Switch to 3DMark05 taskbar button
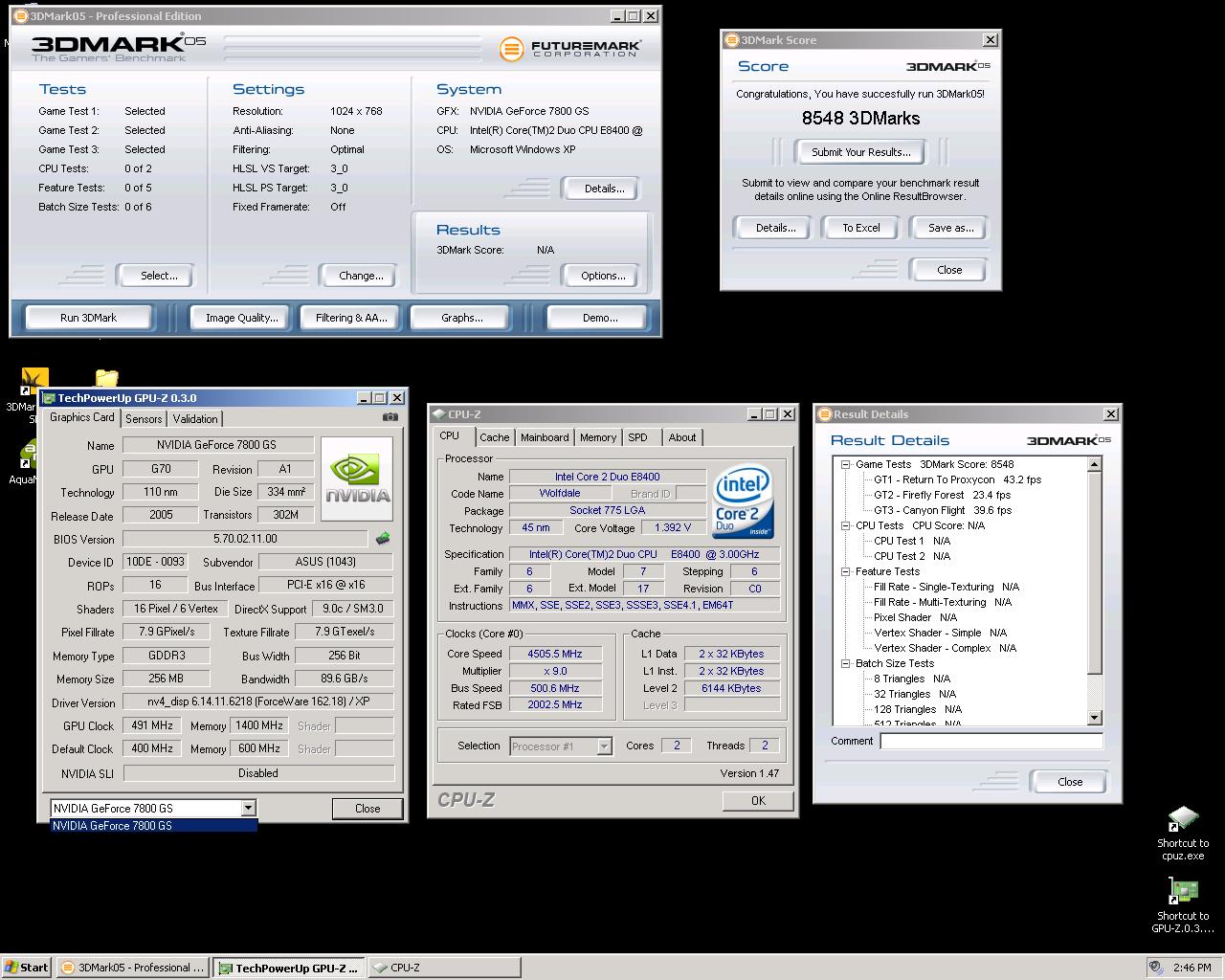The image size is (1225, 980). coord(132,968)
